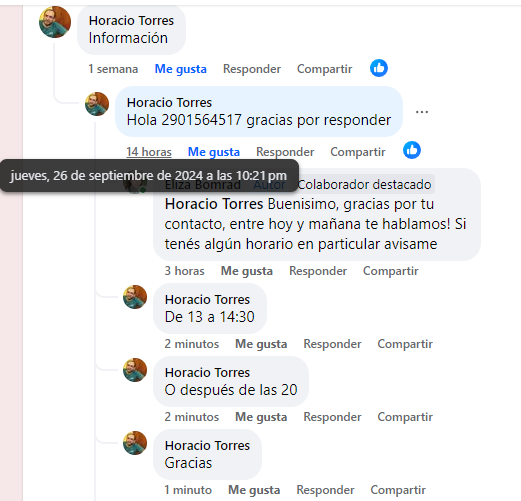Click 'Me gusta' under 'O después de las 20'
This screenshot has width=521, height=501.
coord(261,417)
